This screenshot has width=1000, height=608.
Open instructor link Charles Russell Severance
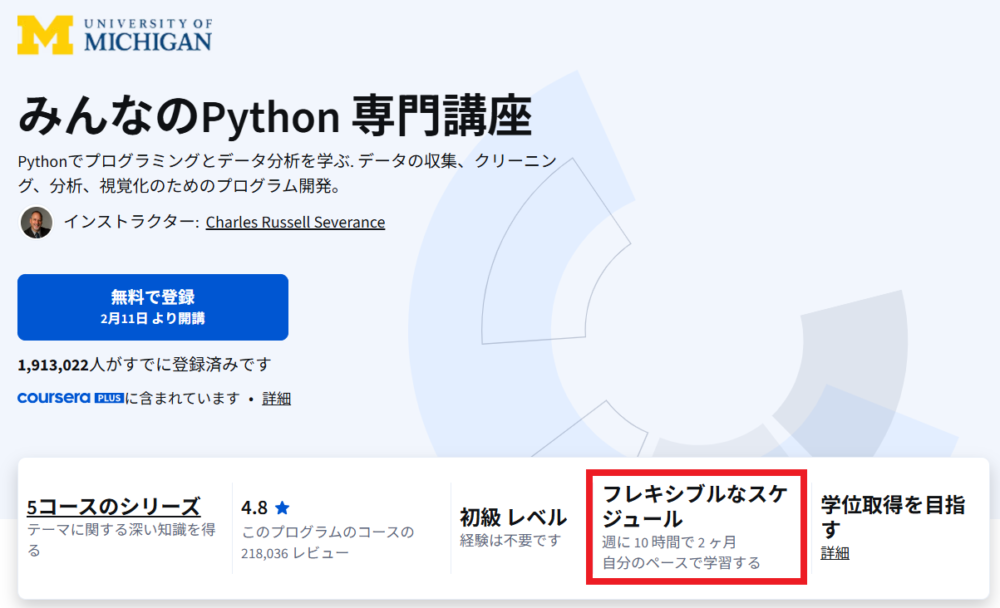295,222
